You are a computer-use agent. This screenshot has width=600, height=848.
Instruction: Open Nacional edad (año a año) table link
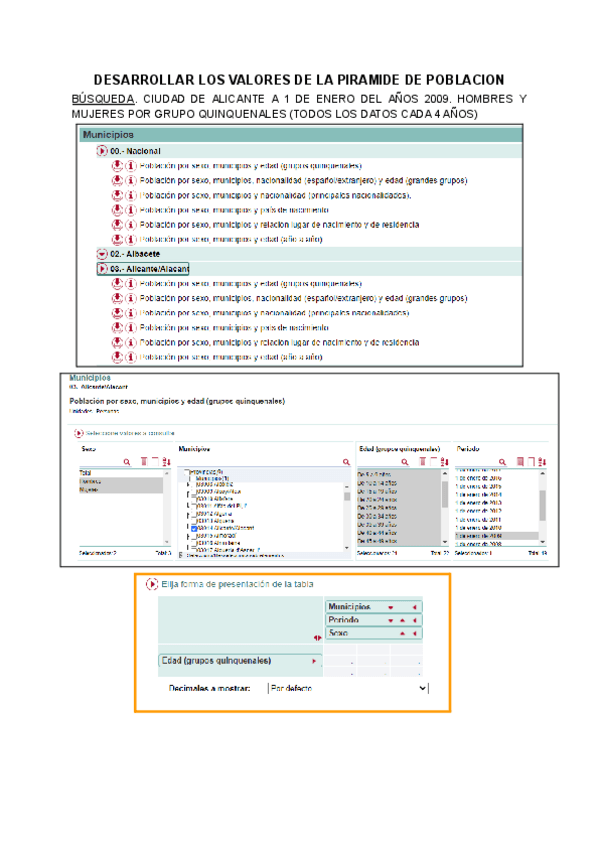tap(231, 239)
